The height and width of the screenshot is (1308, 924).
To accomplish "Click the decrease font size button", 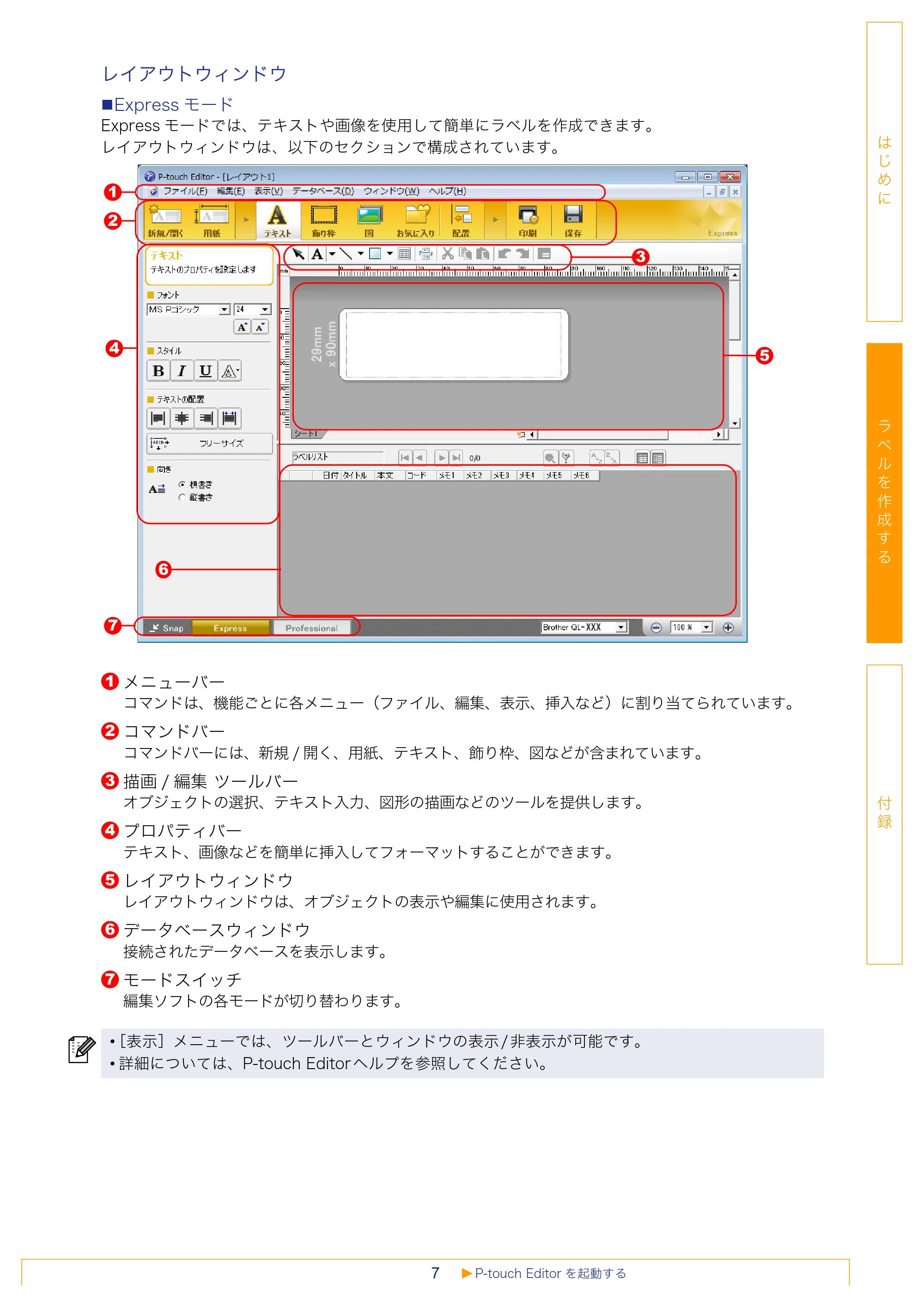I will pyautogui.click(x=260, y=327).
